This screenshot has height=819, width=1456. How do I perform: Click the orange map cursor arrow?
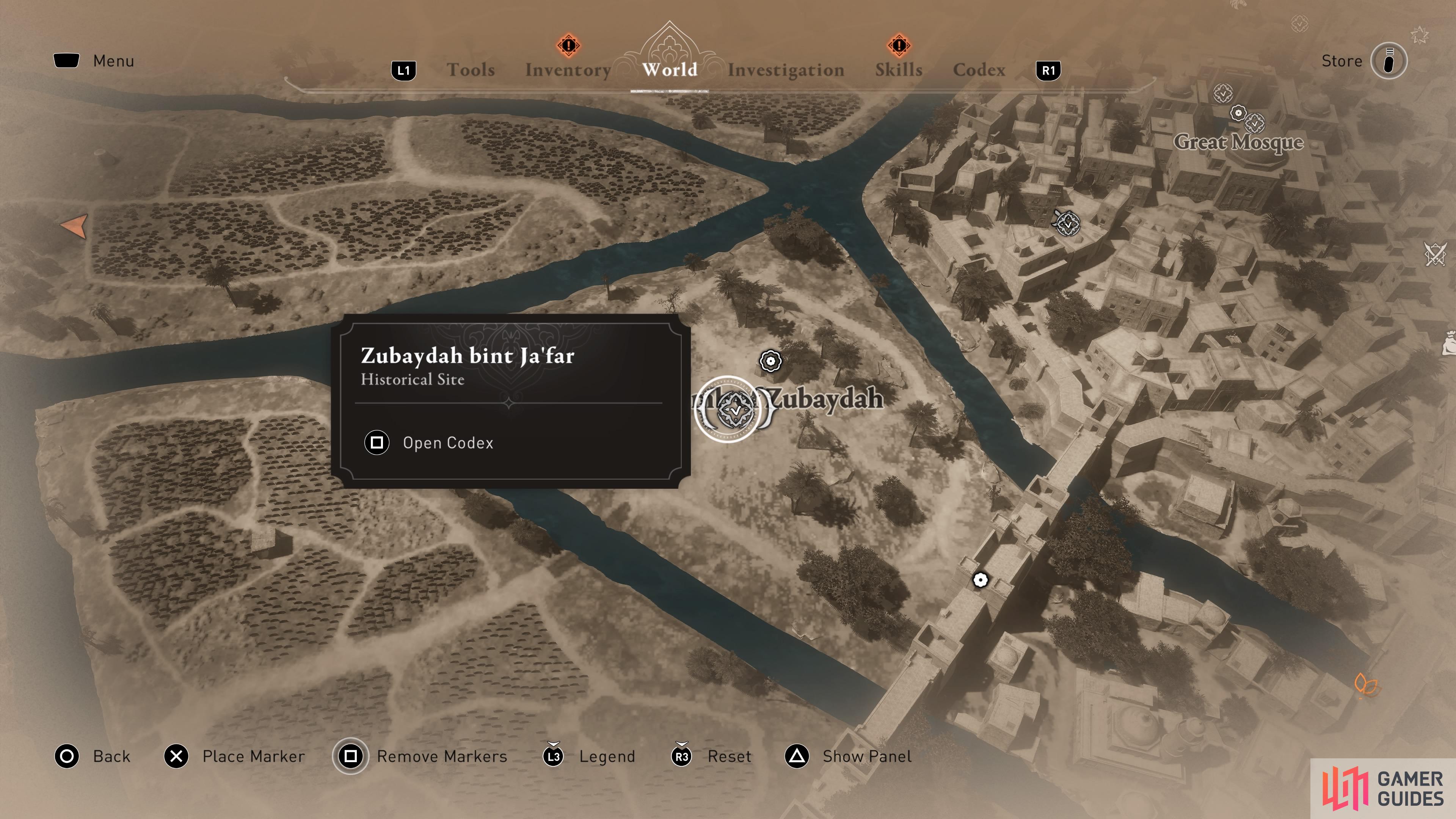pos(75,226)
